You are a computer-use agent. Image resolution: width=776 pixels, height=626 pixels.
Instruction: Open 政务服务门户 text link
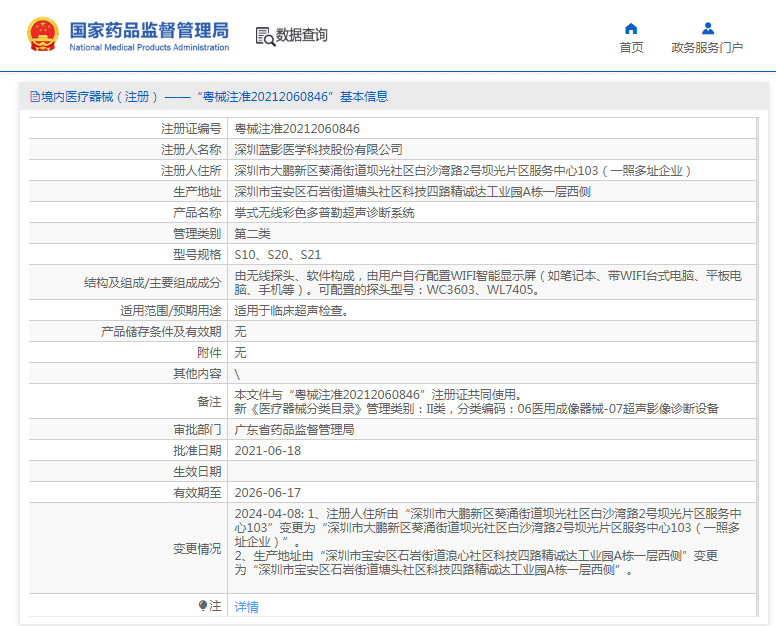[x=707, y=48]
